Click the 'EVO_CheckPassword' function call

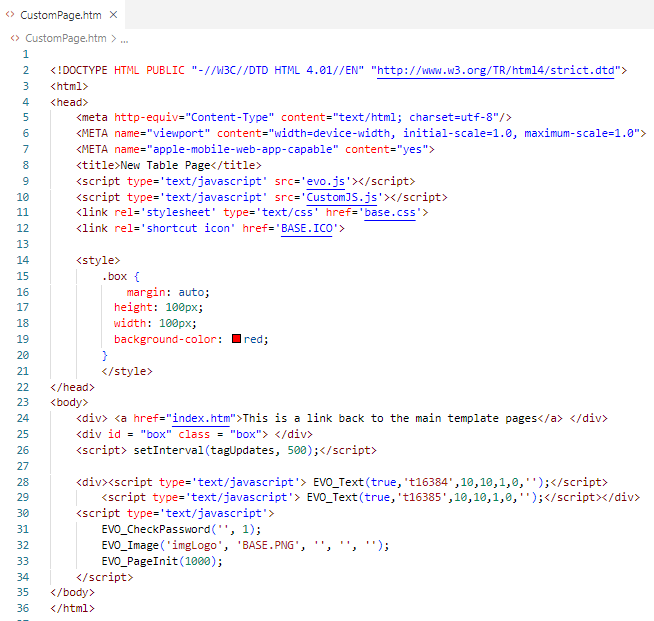coord(156,530)
